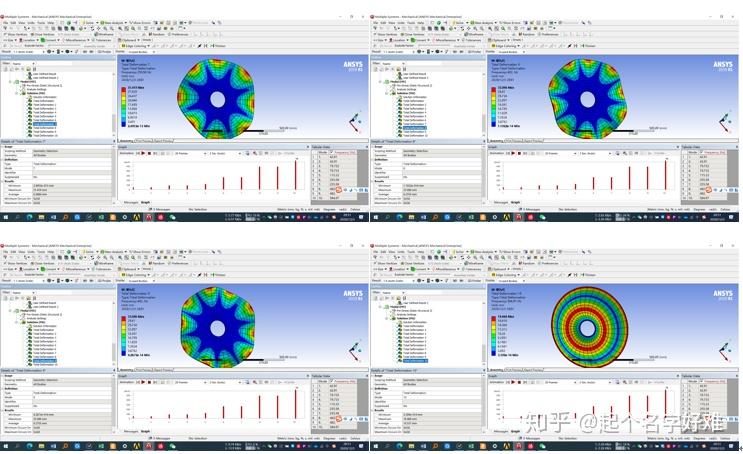Open Messages tab in Total Deformation 7 window

pyautogui.click(x=131, y=202)
